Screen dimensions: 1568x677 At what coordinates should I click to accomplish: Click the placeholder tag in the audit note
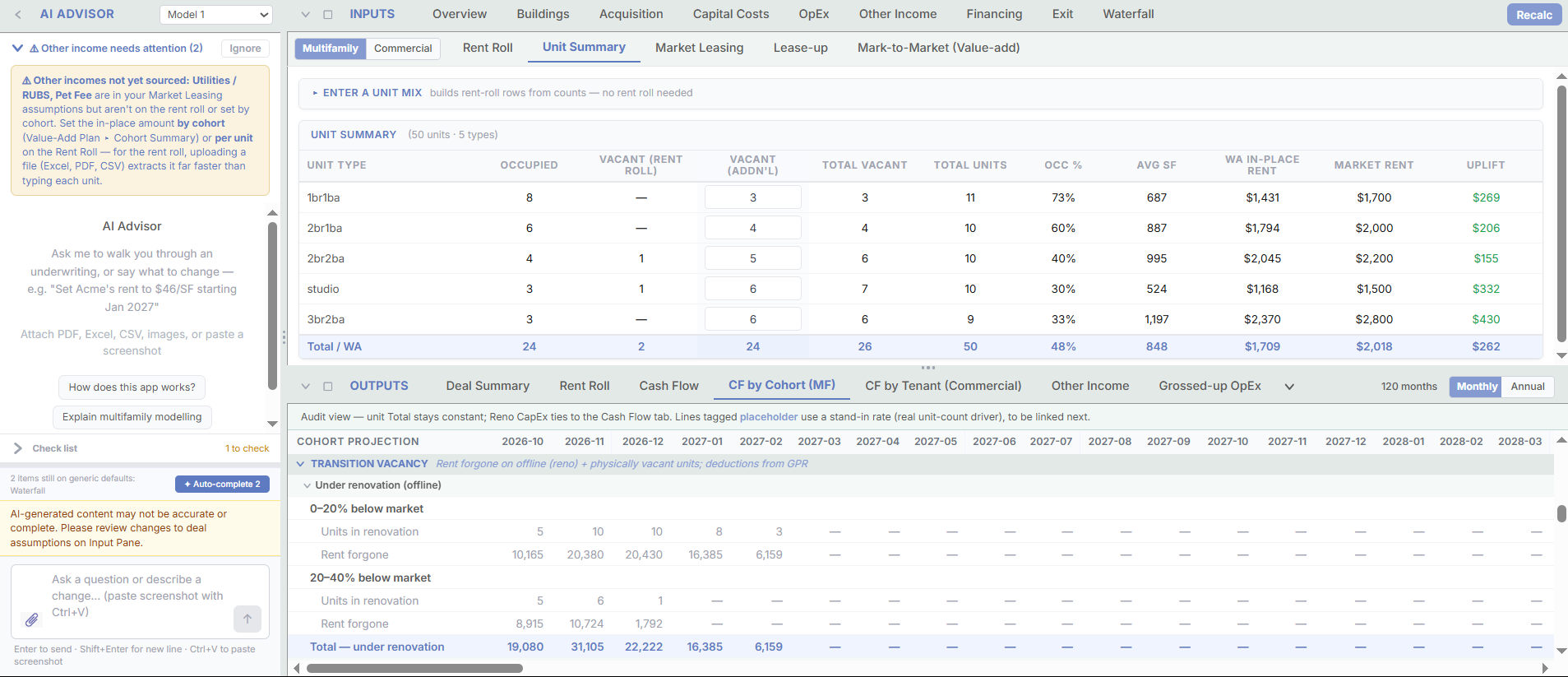[x=769, y=417]
